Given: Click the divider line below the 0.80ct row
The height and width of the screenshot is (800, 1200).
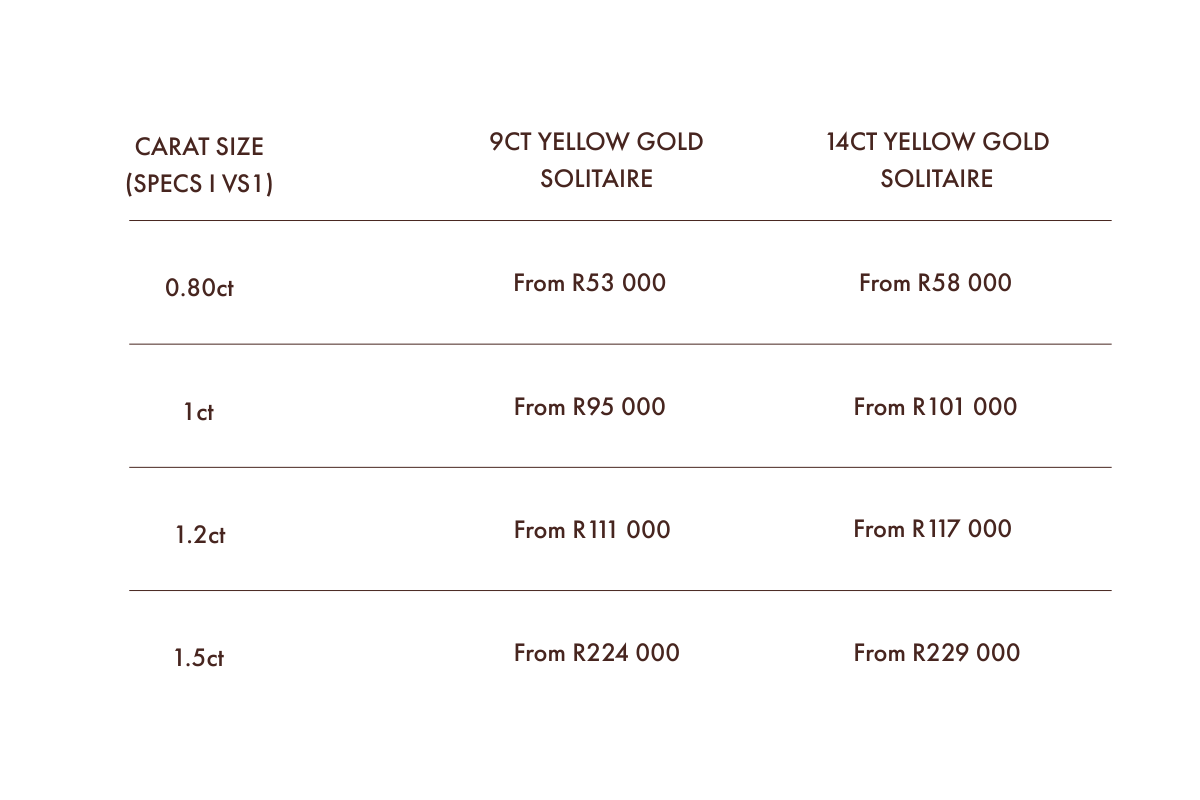Looking at the screenshot, I should 620,344.
